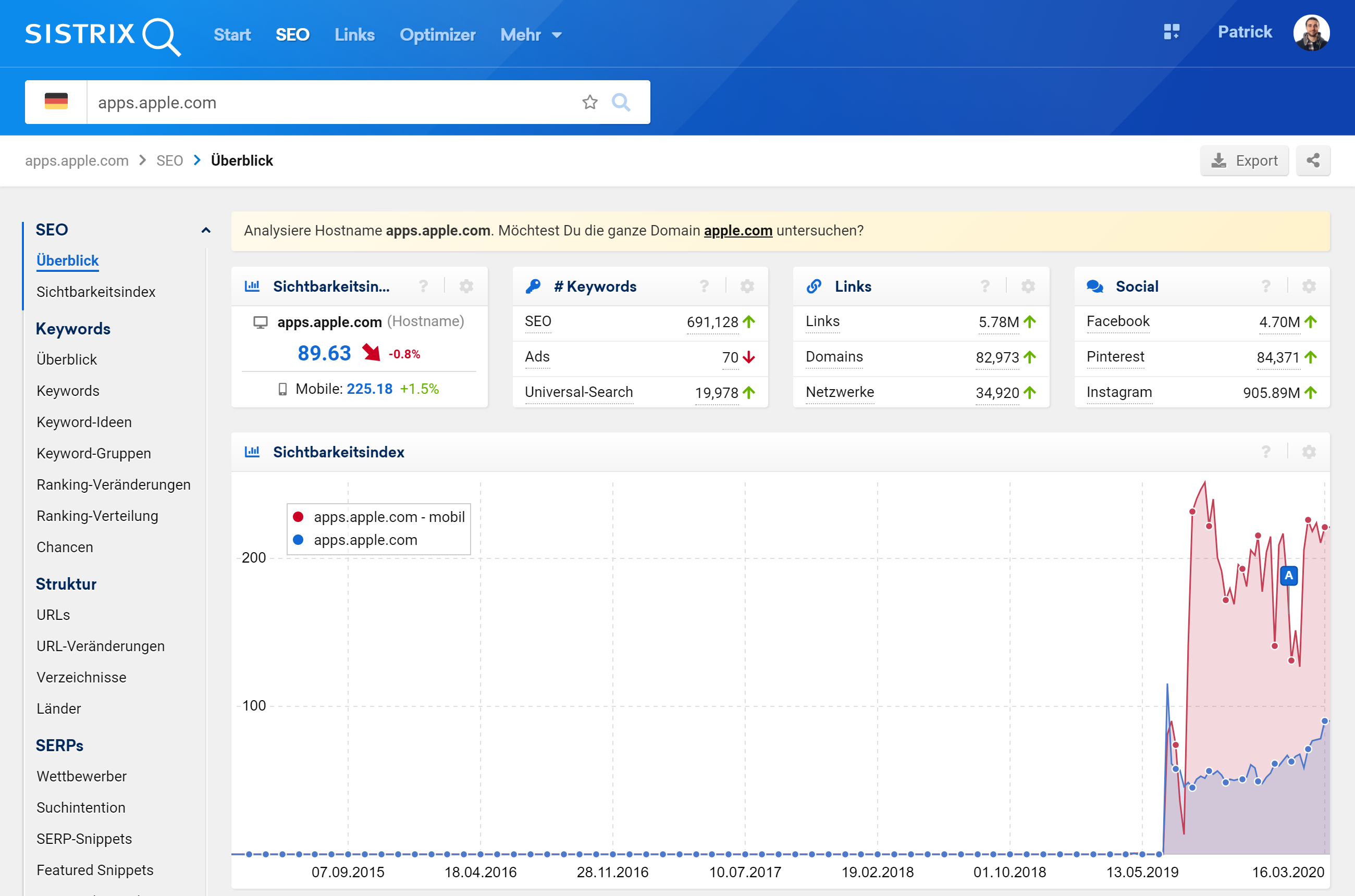Open settings gear of Keywords box
Image resolution: width=1355 pixels, height=896 pixels.
(x=747, y=287)
